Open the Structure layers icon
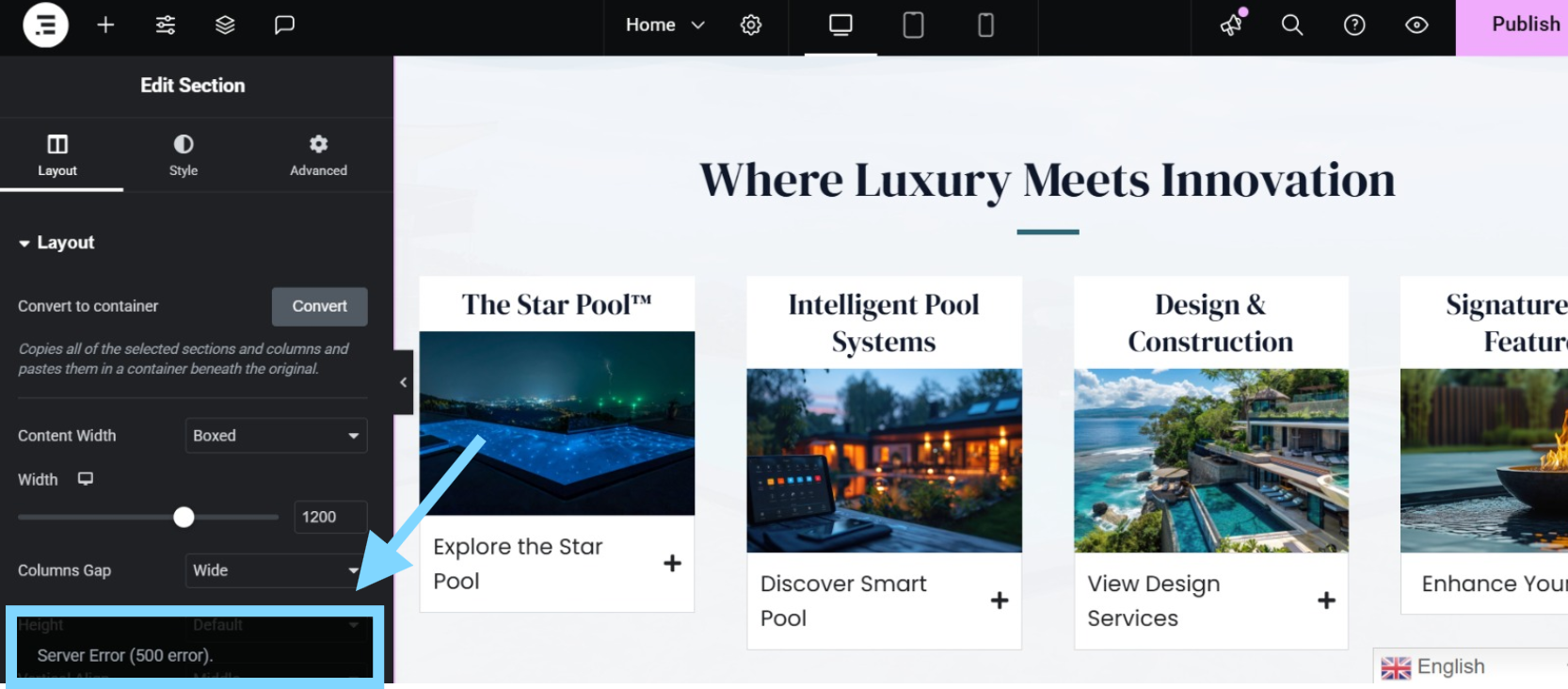 point(225,25)
